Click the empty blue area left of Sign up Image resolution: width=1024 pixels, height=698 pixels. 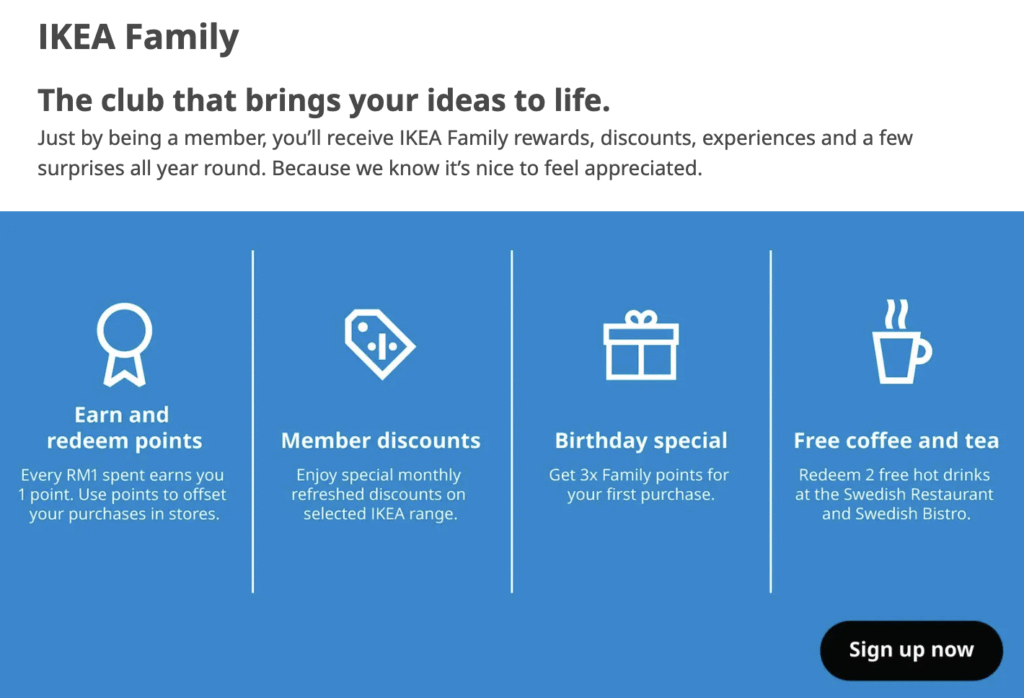(x=500, y=648)
